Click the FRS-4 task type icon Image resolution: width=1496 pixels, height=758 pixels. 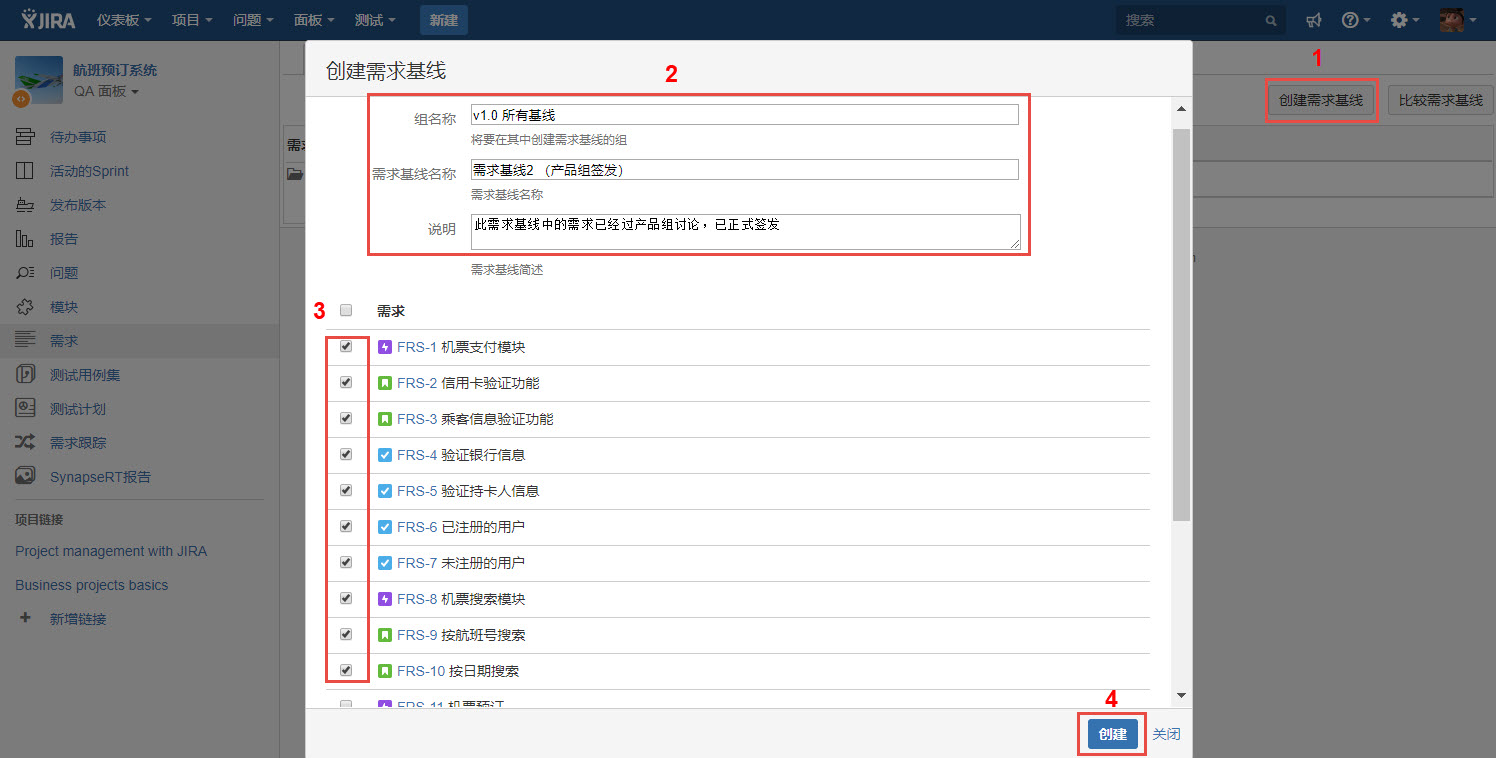point(385,455)
